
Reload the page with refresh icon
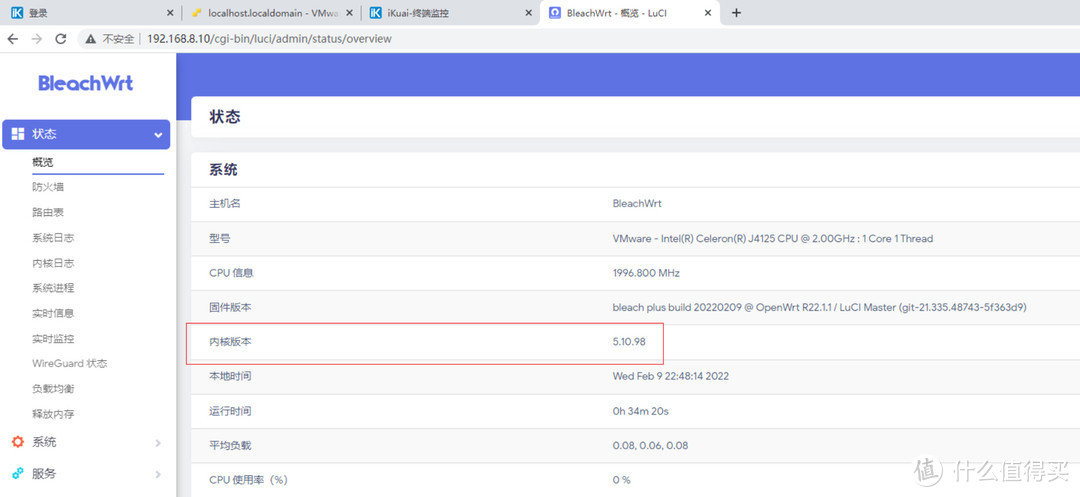pos(61,39)
